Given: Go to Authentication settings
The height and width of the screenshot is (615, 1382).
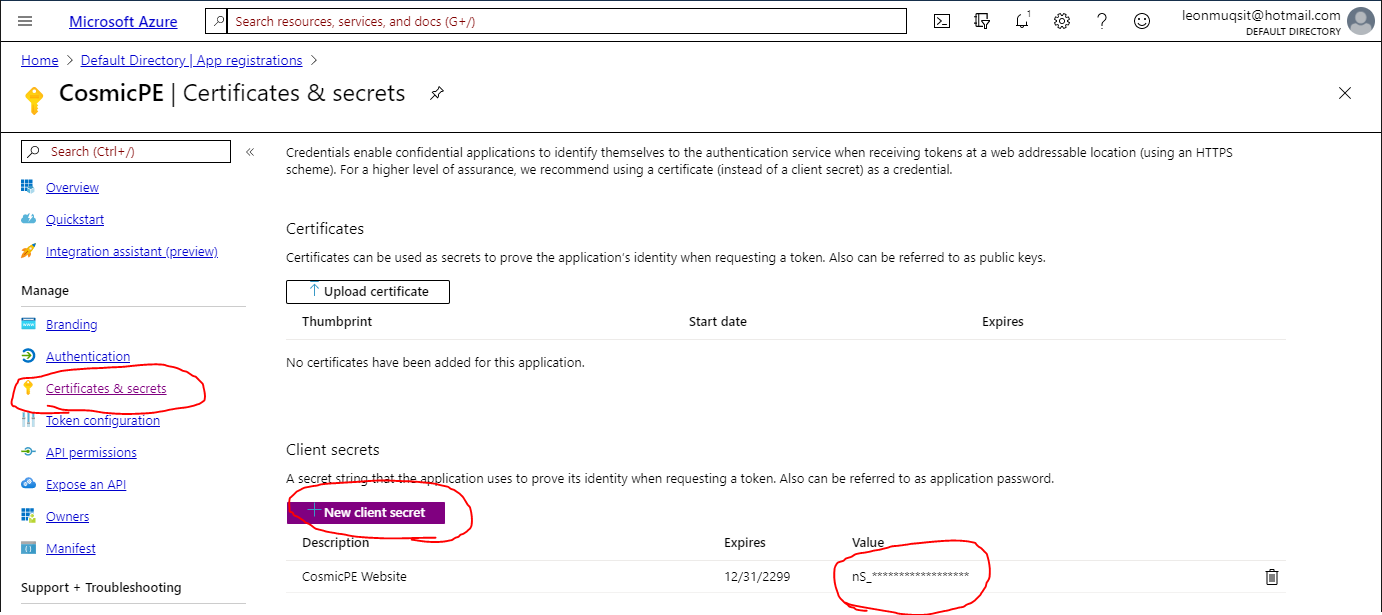Looking at the screenshot, I should click(x=88, y=356).
